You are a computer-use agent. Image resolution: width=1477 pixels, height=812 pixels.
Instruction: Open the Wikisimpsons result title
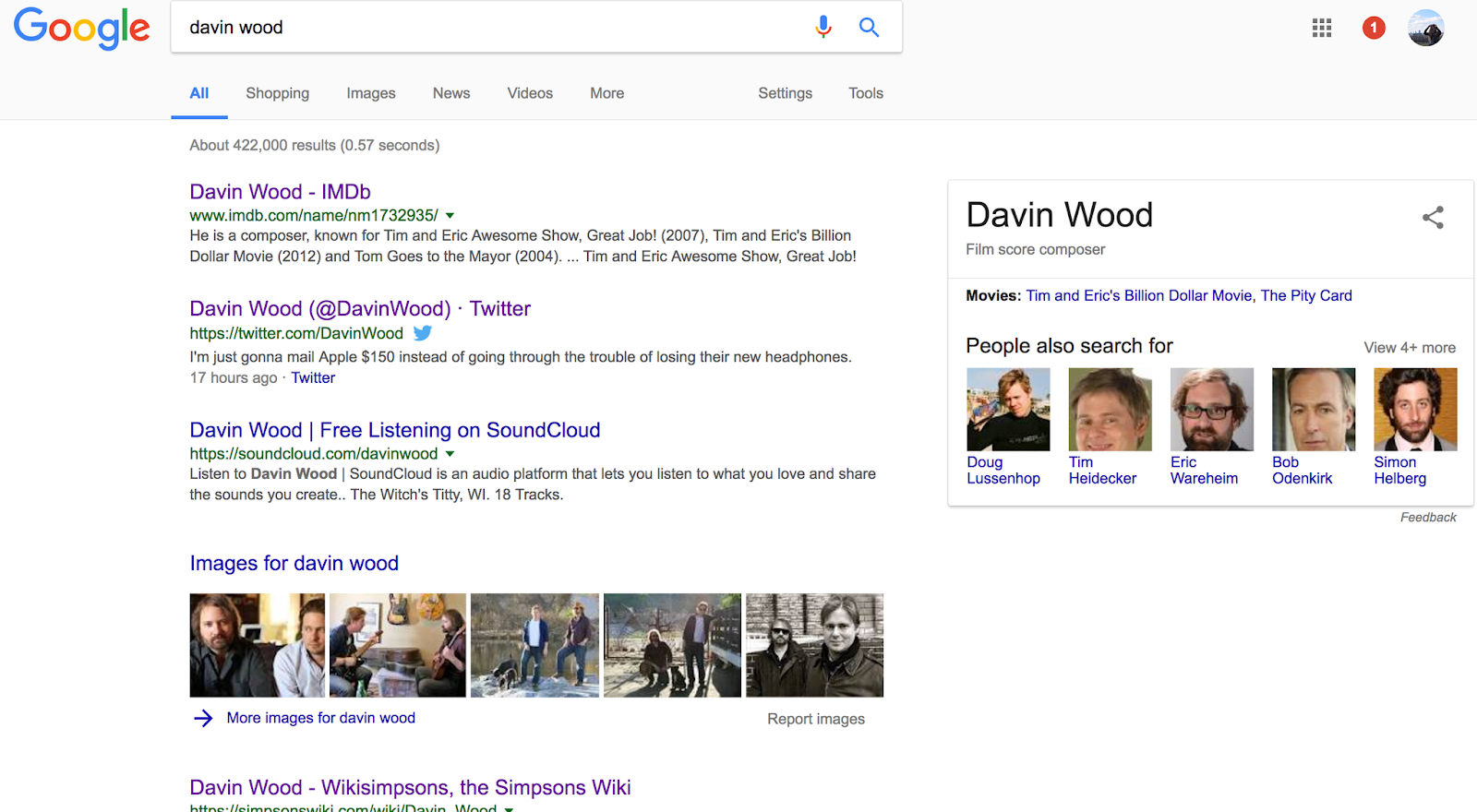pyautogui.click(x=411, y=788)
